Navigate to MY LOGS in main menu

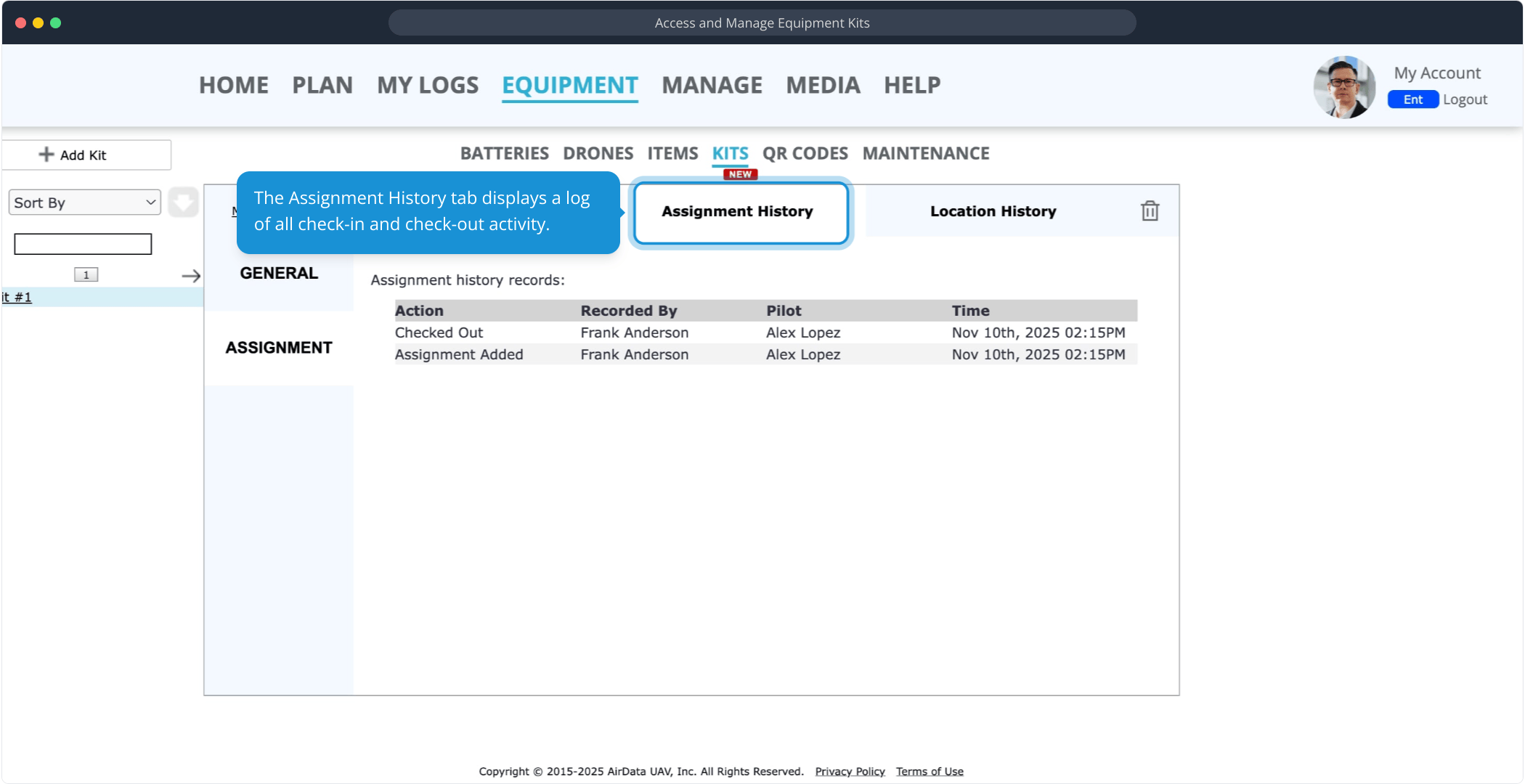tap(428, 85)
